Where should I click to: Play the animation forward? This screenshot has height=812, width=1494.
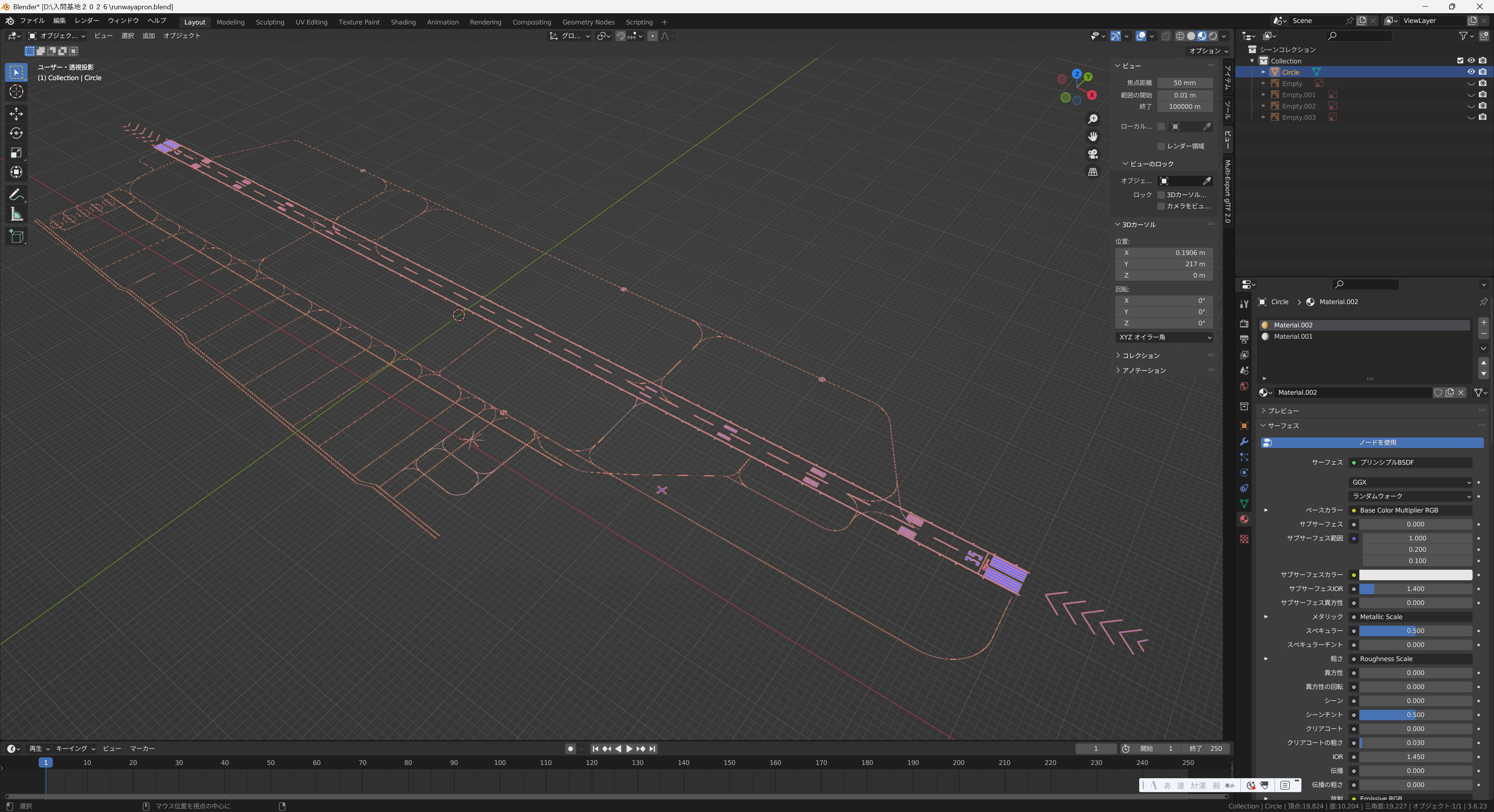click(x=629, y=749)
